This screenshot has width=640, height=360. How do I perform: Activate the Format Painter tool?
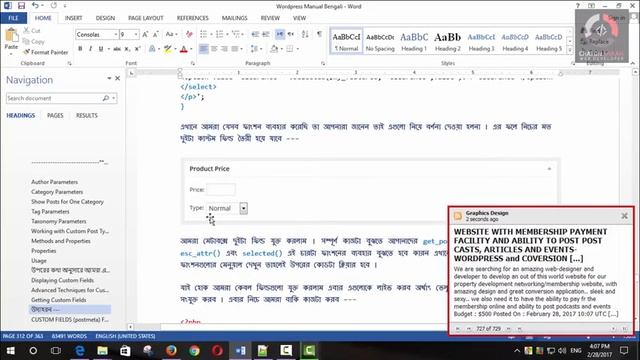click(46, 52)
